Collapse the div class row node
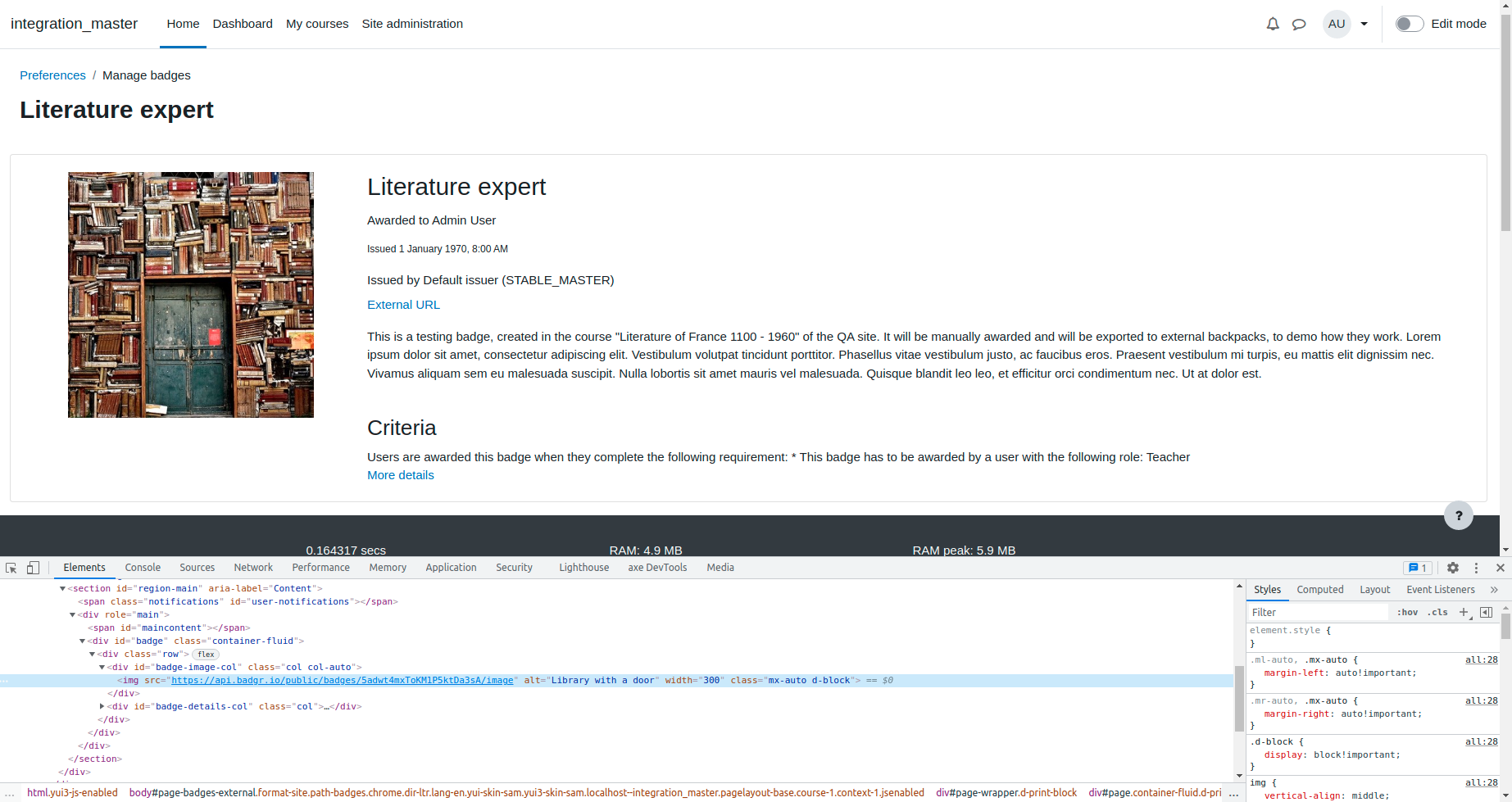This screenshot has height=802, width=1512. pos(92,655)
